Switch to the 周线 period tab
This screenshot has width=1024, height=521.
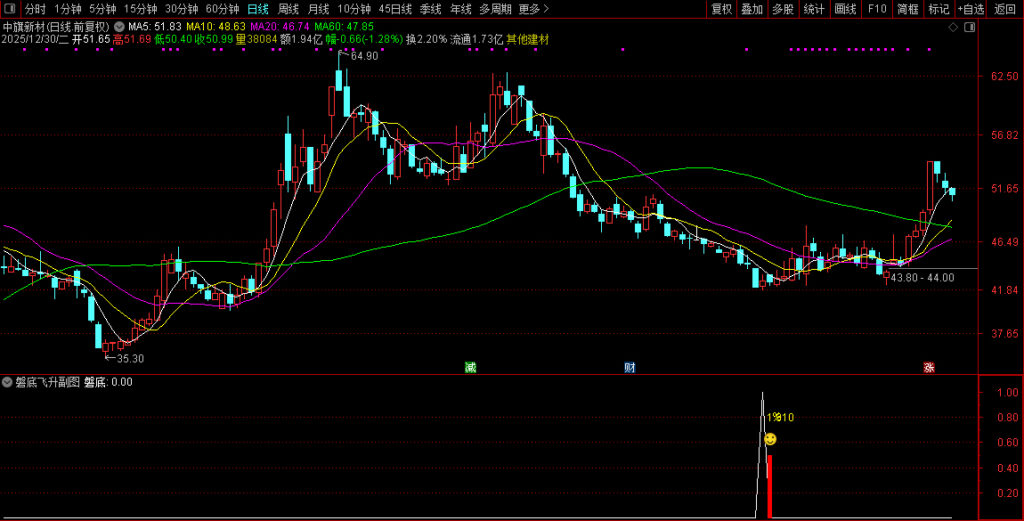point(288,9)
